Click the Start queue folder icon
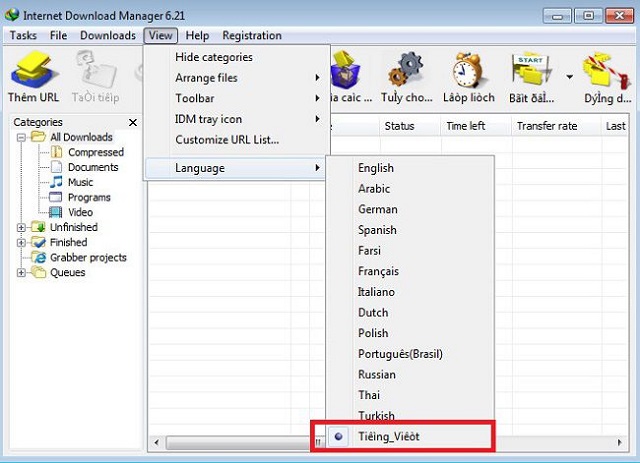 coord(531,70)
